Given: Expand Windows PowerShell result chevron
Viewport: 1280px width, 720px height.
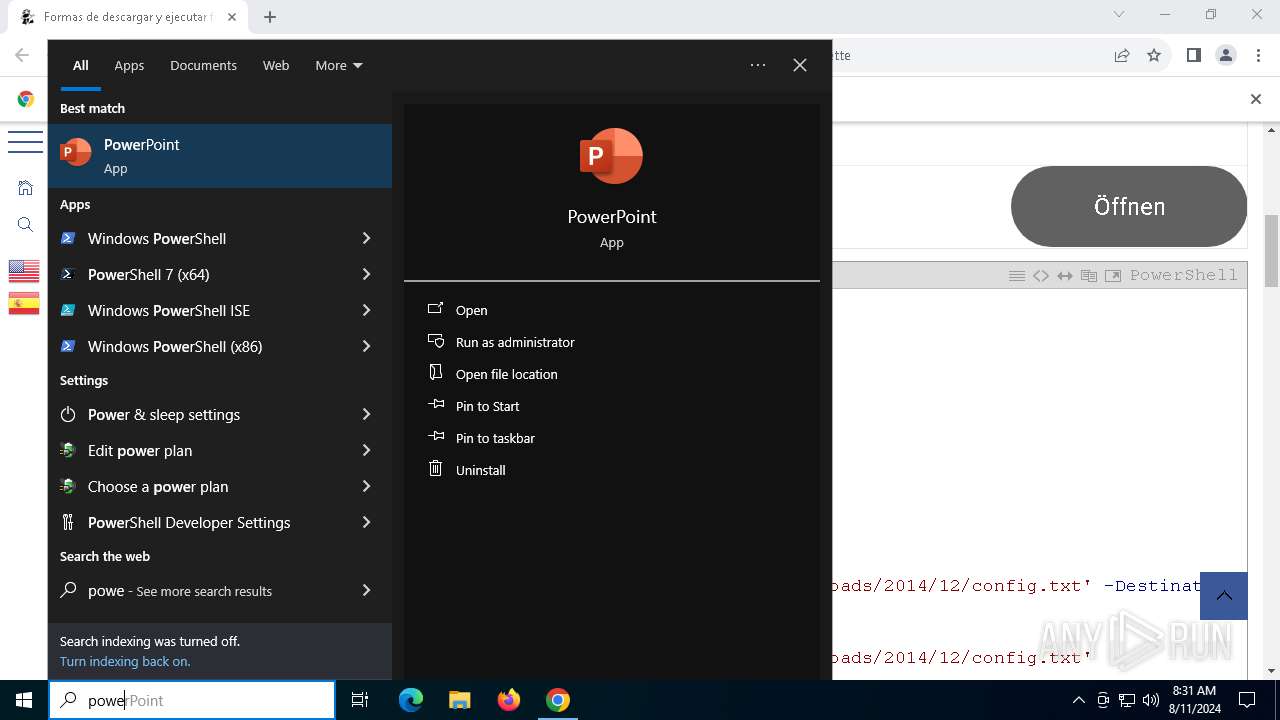Looking at the screenshot, I should (x=366, y=238).
